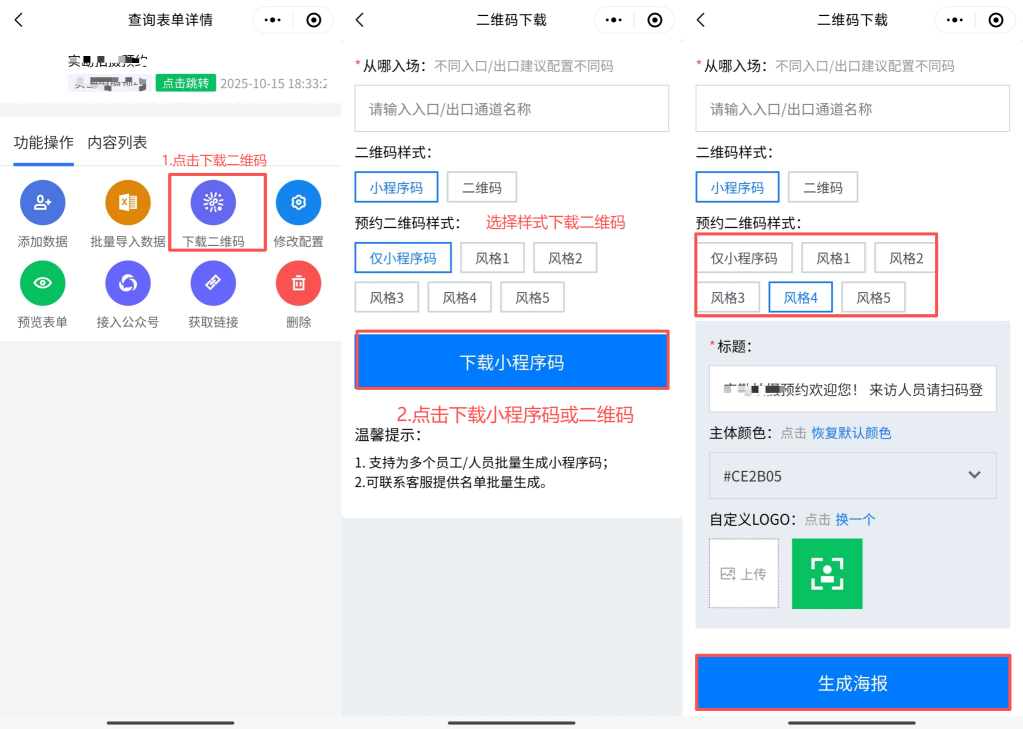Select the 功能操作 tab

point(43,143)
